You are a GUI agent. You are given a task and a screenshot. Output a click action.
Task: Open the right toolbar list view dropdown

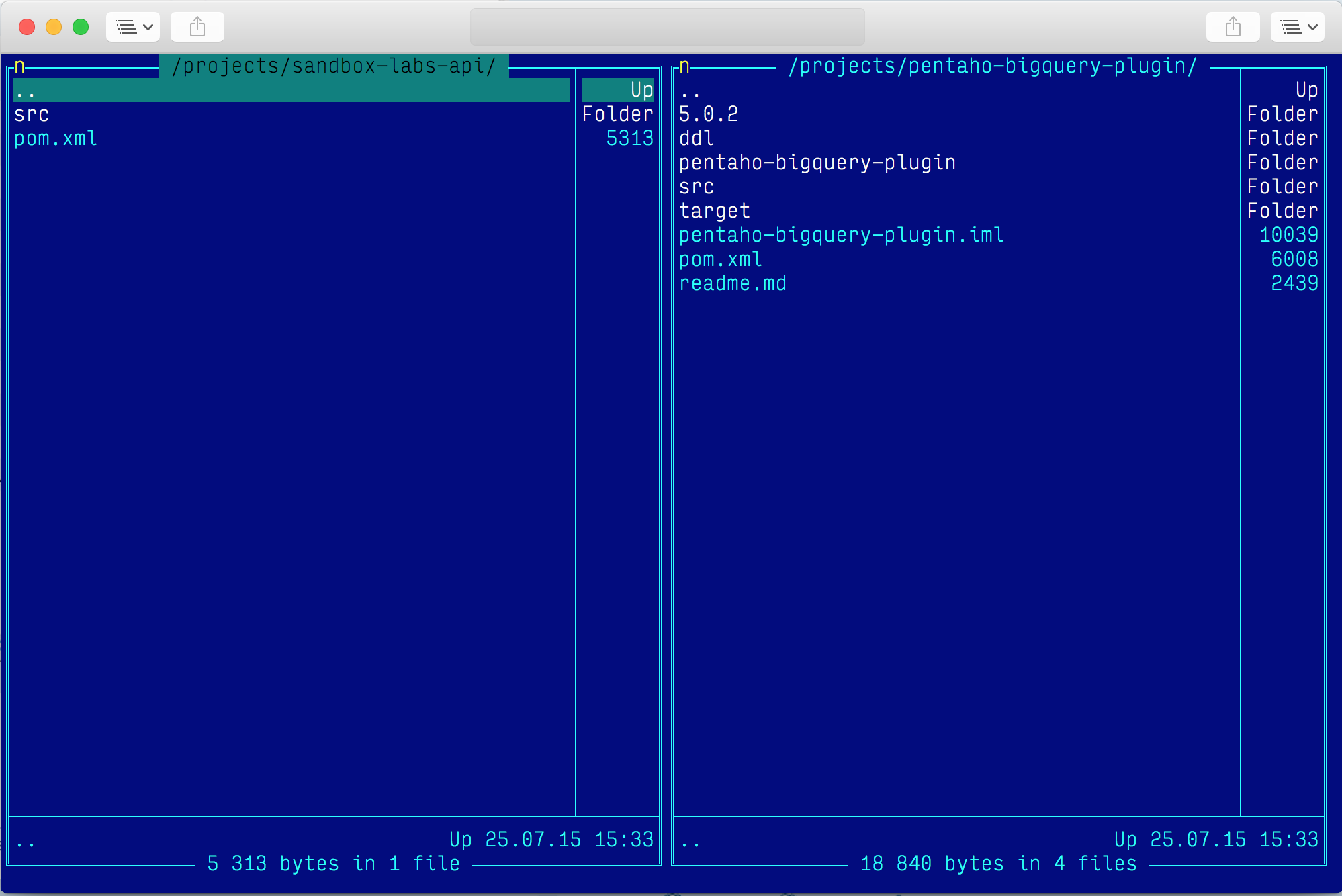click(1297, 27)
